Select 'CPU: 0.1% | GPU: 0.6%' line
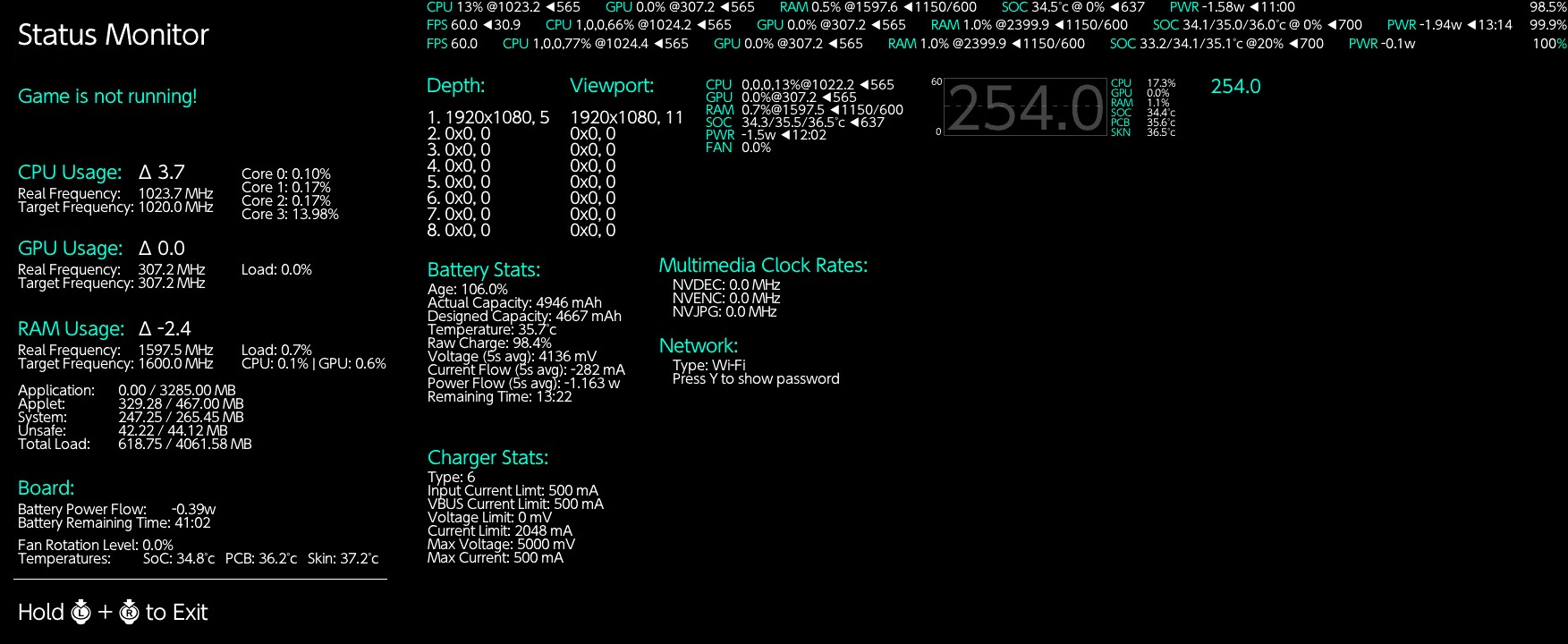This screenshot has width=1568, height=644. [314, 363]
